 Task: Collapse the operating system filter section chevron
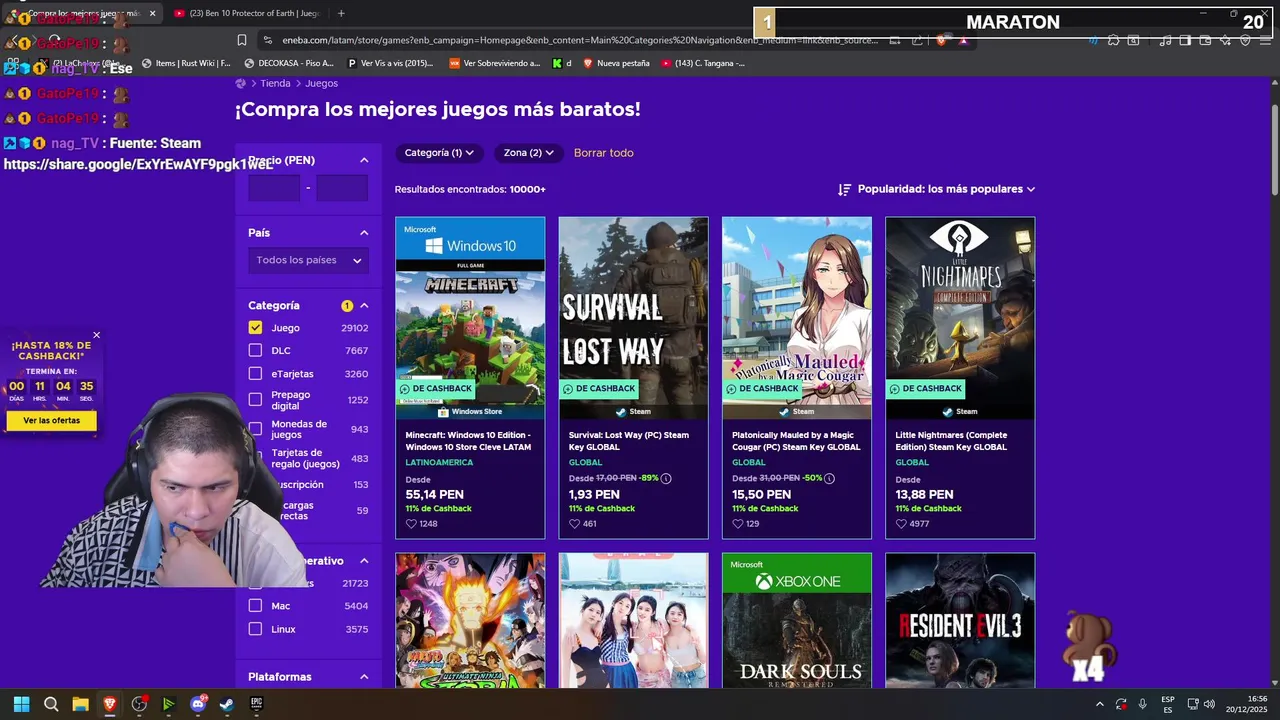point(364,561)
